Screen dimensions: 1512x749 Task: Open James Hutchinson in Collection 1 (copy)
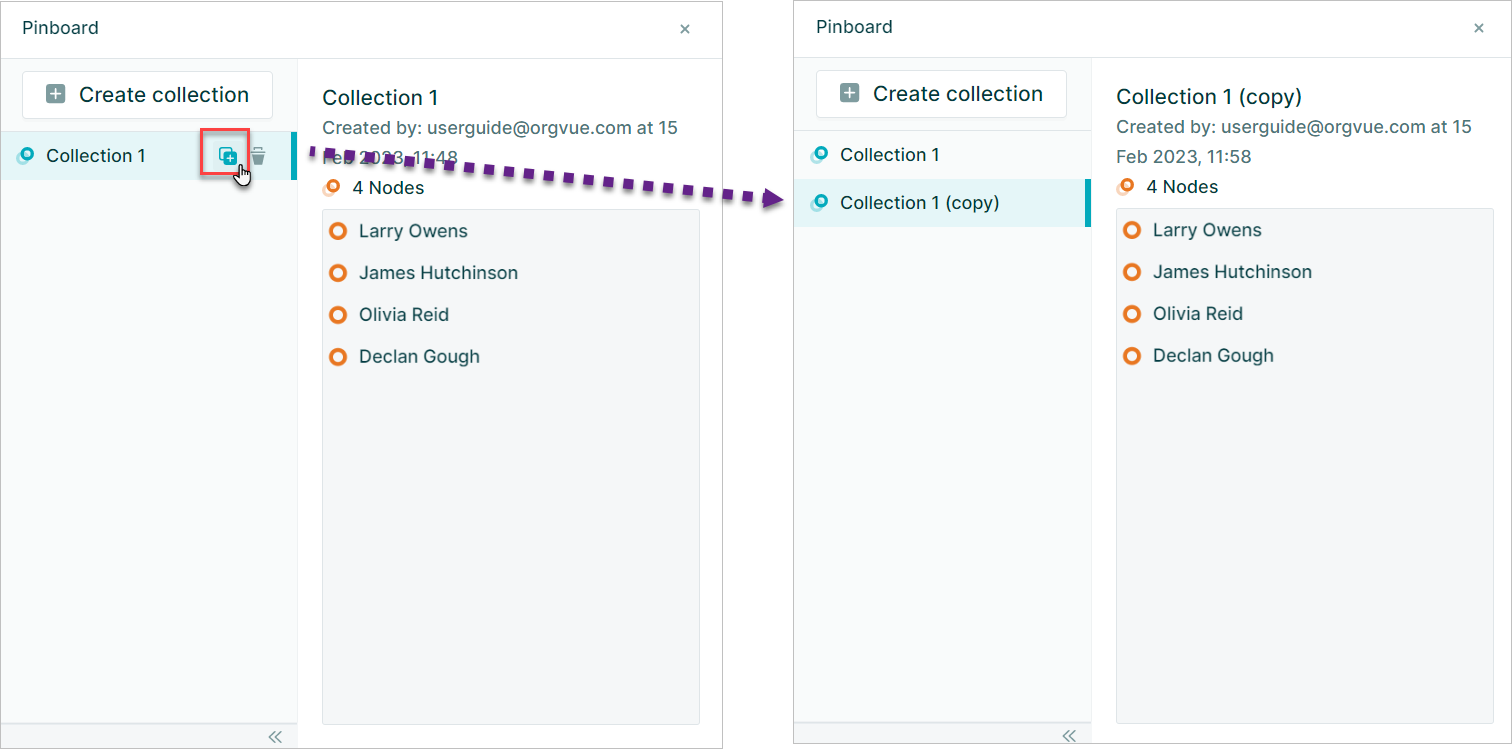[x=1232, y=272]
